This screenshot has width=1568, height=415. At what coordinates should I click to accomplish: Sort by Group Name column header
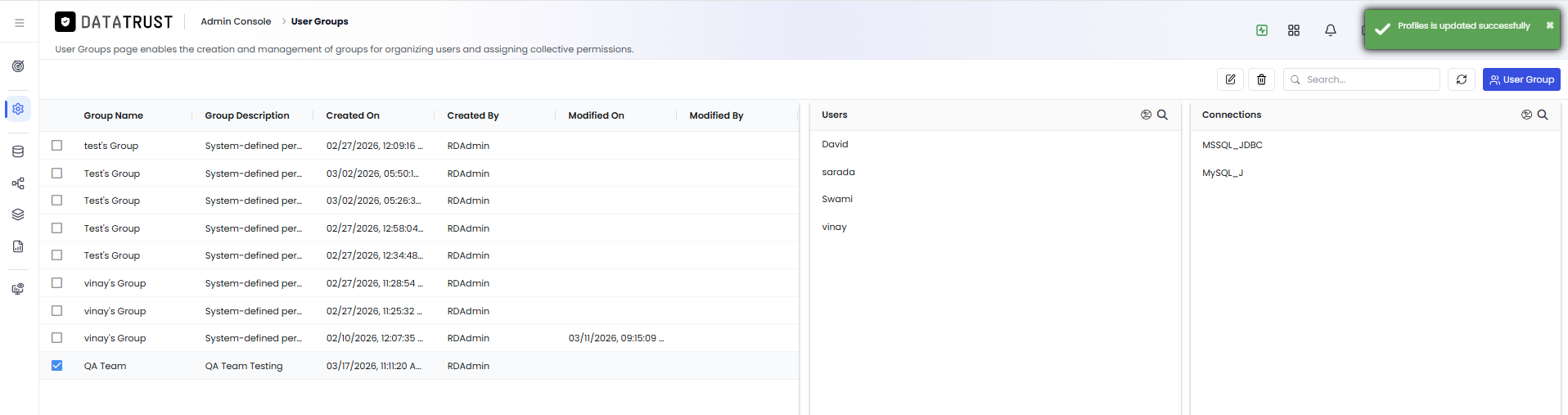point(113,115)
